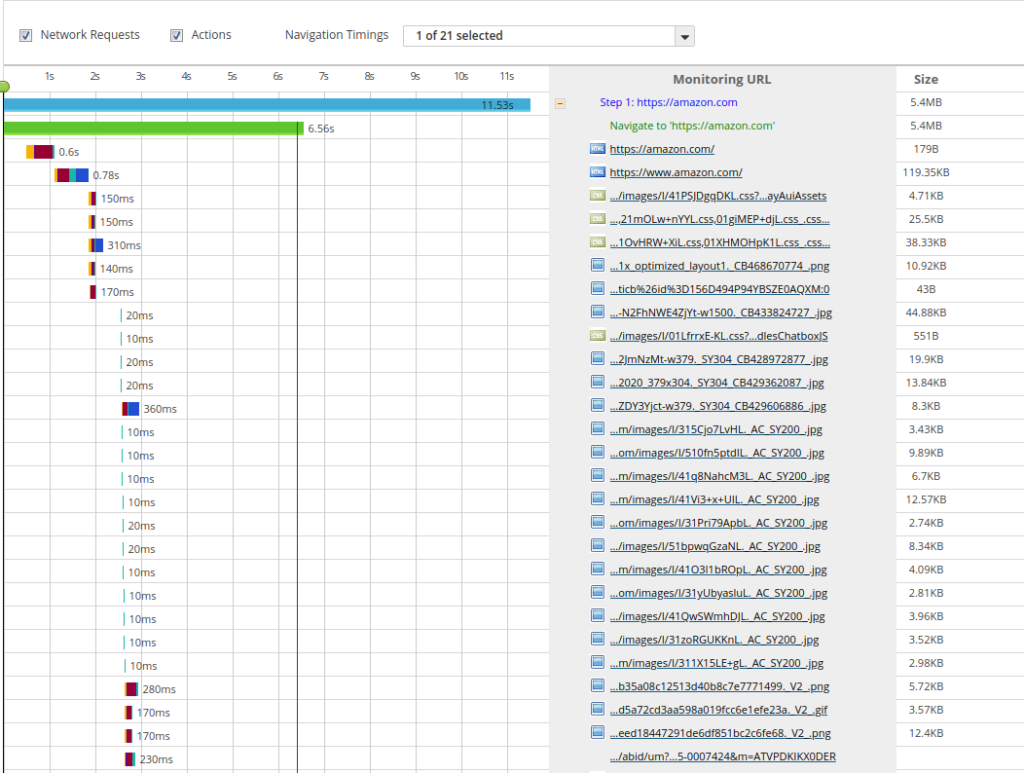Uncheck the Network Requests checkbox
This screenshot has height=773, width=1024.
(25, 35)
